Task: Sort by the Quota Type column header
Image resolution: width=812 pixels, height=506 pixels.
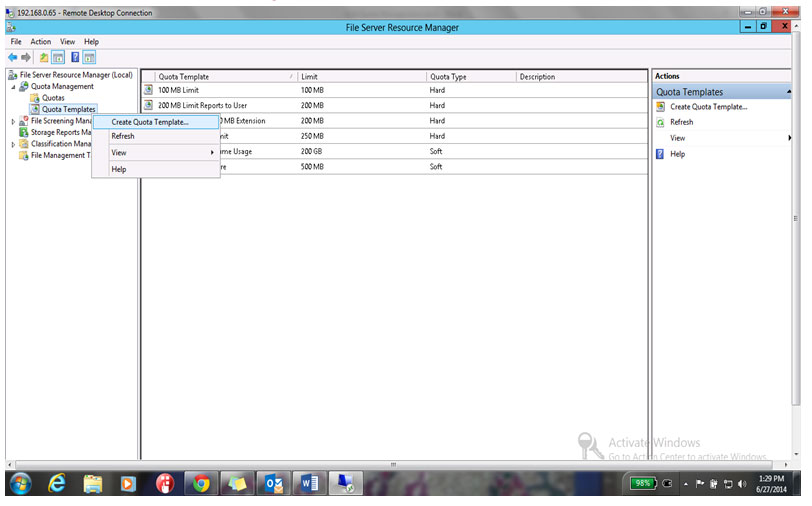Action: [x=471, y=77]
